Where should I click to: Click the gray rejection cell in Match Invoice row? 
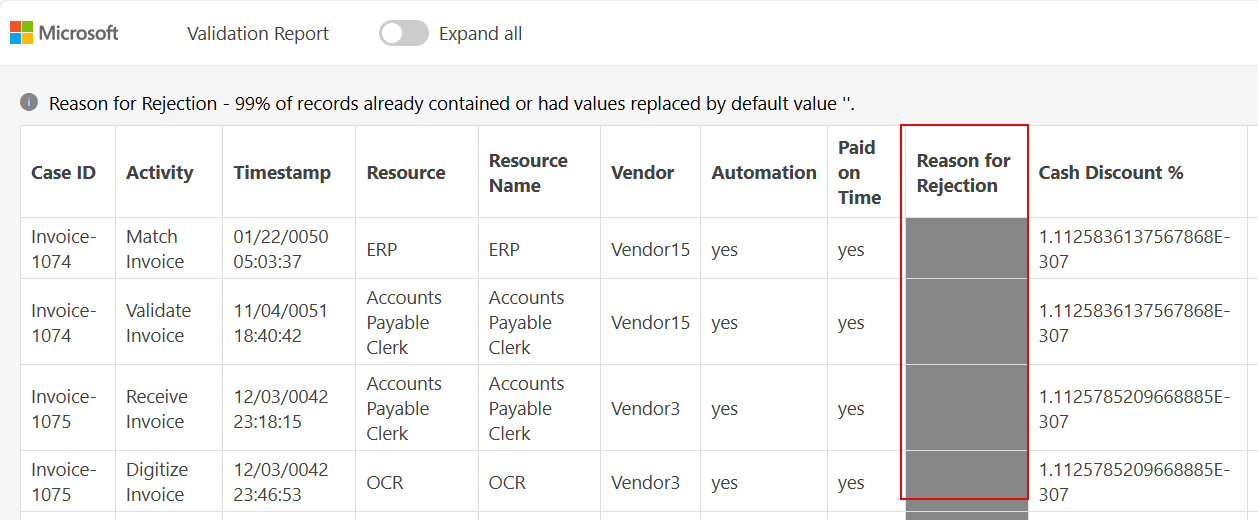966,249
